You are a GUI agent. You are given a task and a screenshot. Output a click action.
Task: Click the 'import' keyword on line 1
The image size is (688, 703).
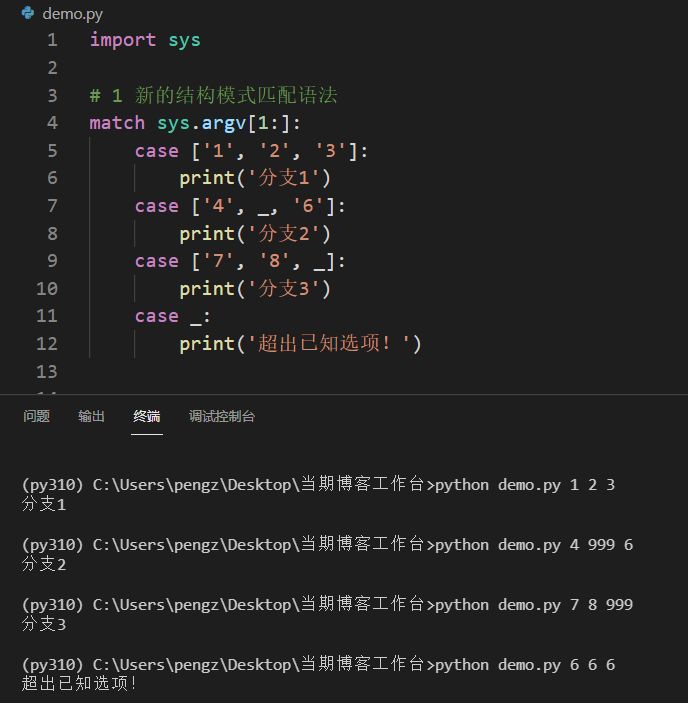(123, 40)
